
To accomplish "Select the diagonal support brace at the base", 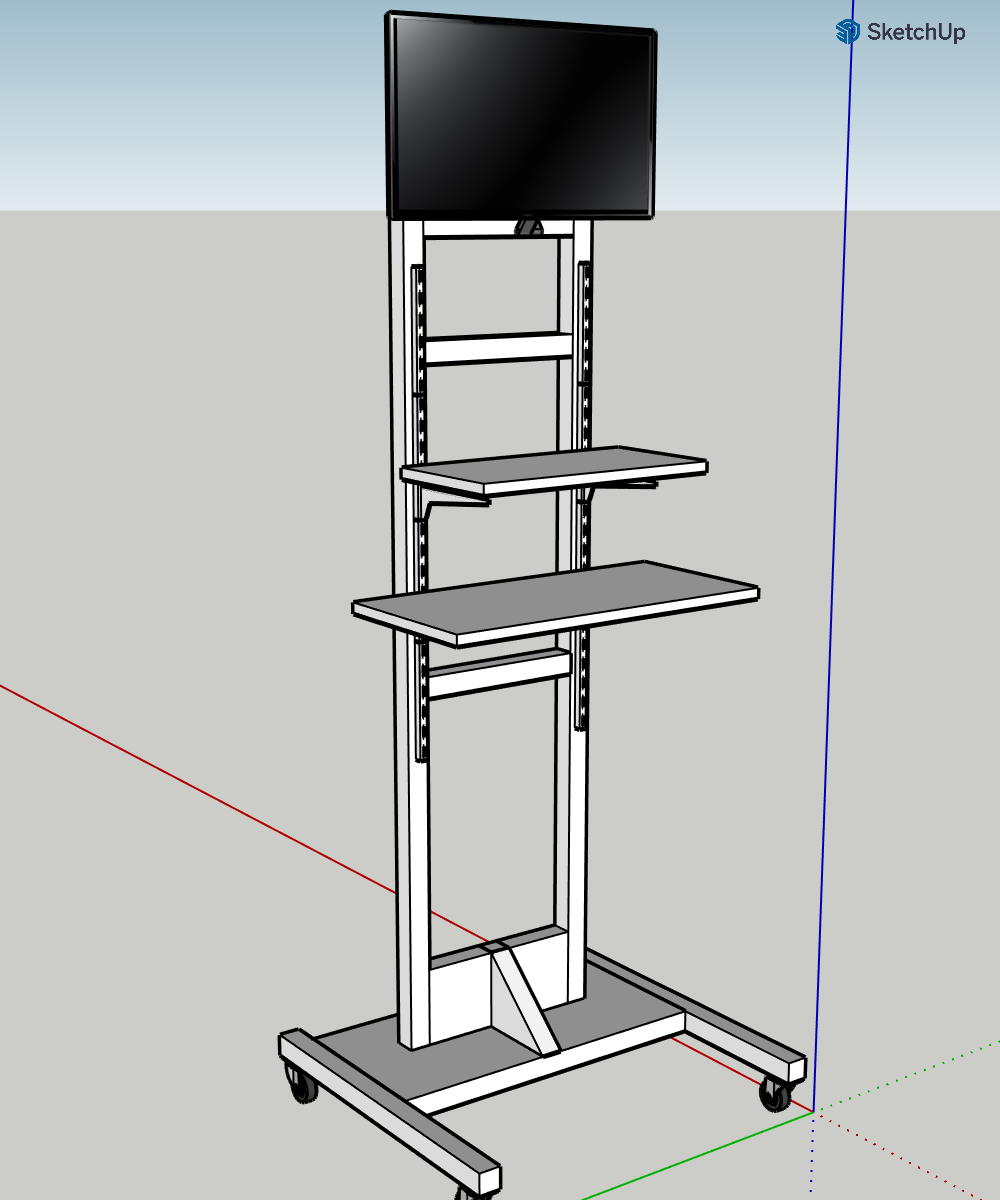I will (x=520, y=1000).
